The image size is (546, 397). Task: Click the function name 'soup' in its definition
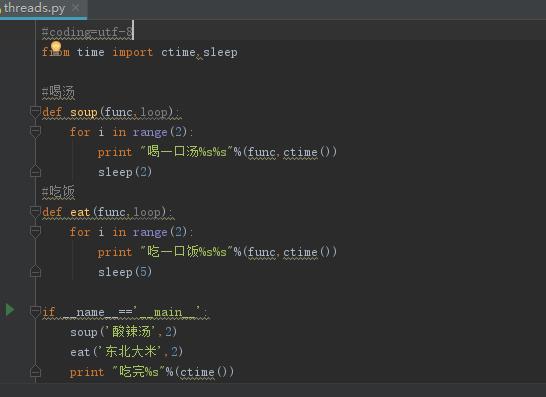pos(84,112)
